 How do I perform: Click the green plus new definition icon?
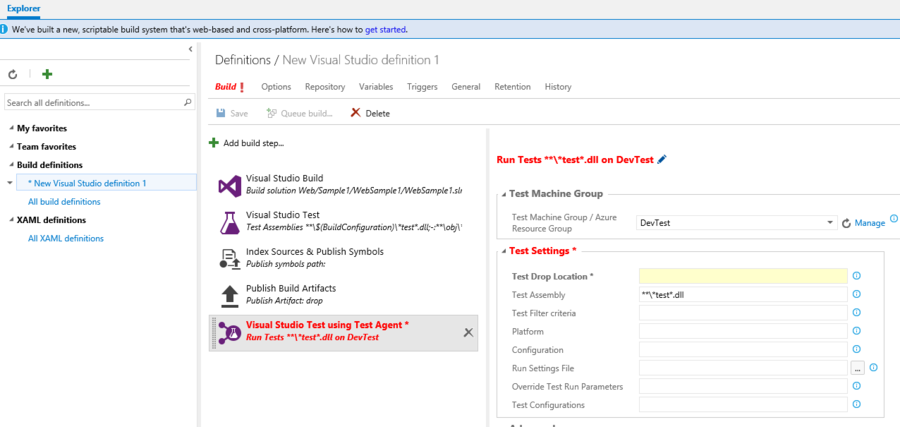tap(48, 74)
